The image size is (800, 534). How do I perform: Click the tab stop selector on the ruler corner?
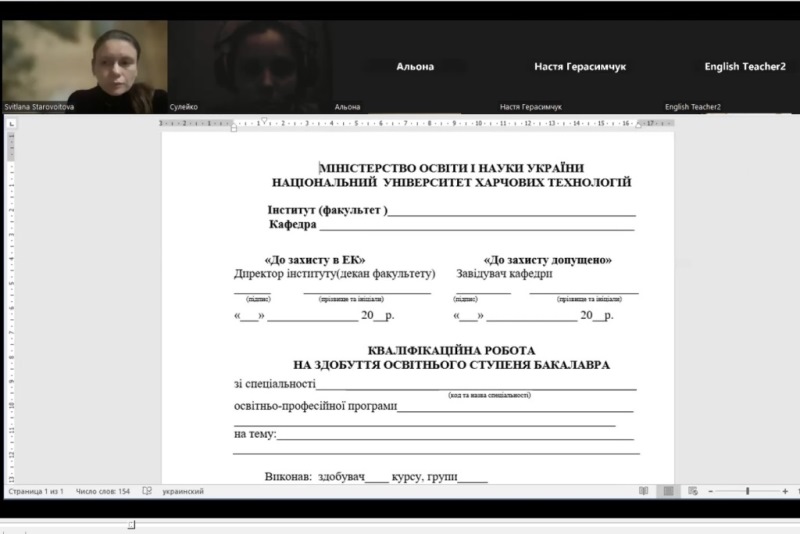tap(12, 123)
